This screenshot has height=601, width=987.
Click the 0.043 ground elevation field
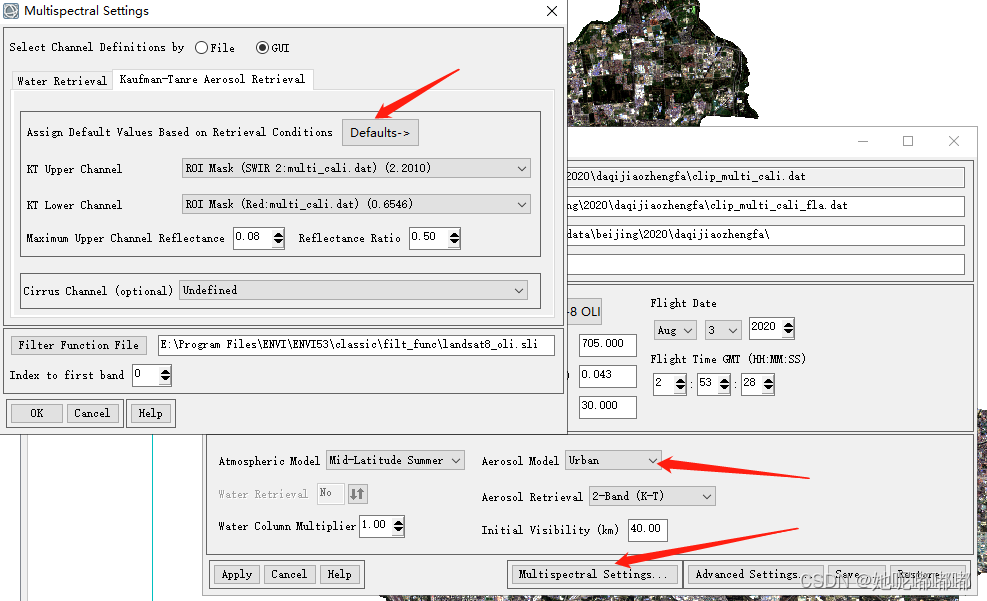pos(607,376)
